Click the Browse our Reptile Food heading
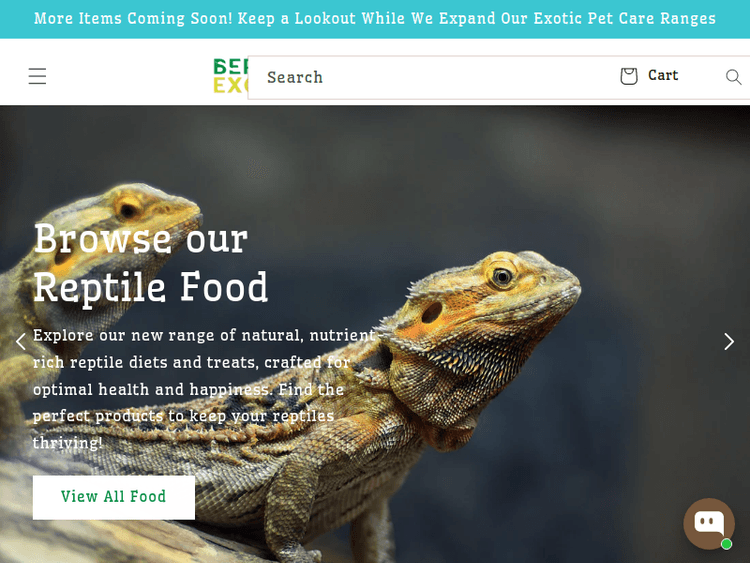Viewport: 750px width, 563px height. (151, 263)
